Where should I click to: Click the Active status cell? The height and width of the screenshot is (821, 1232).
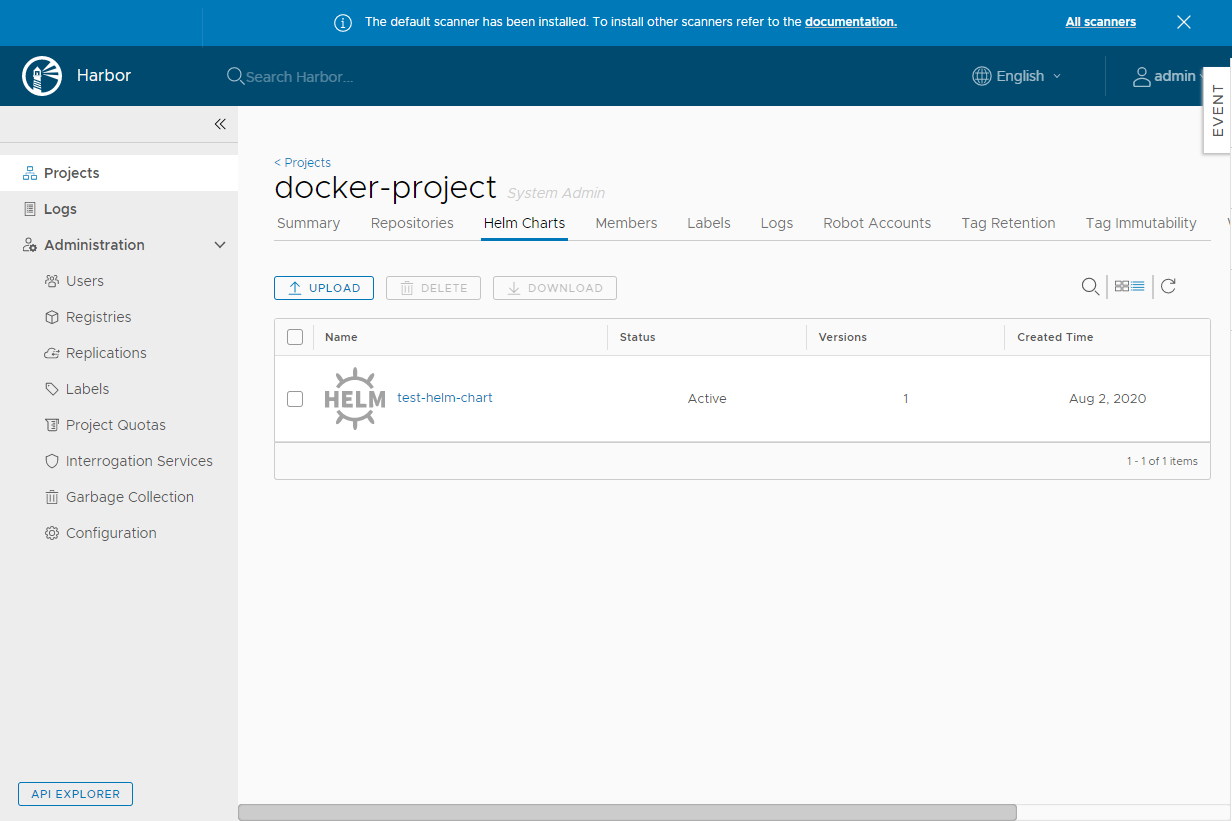(x=707, y=399)
